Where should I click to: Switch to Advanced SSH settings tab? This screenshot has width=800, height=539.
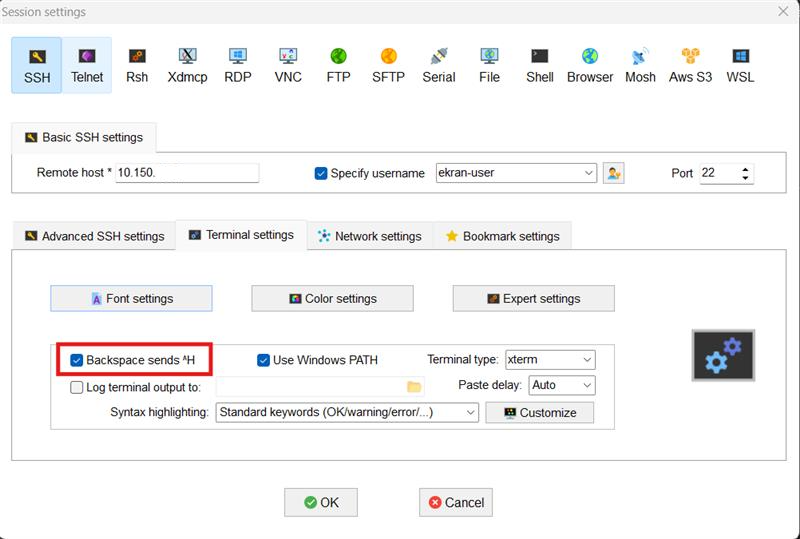(94, 236)
